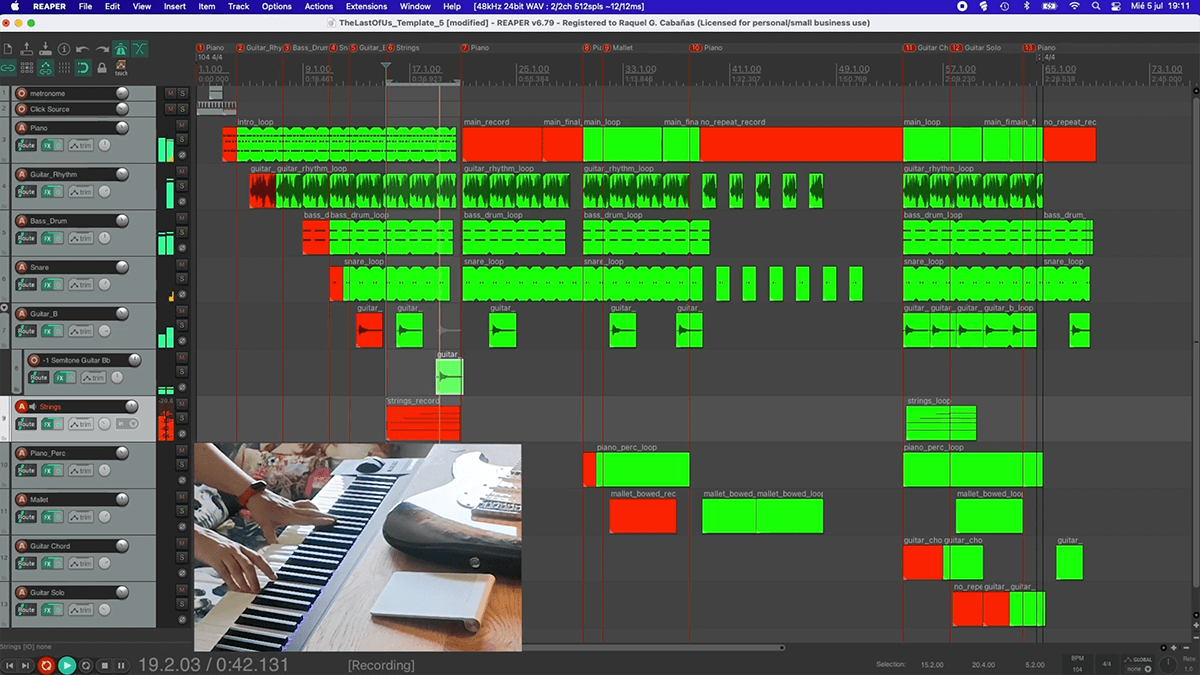Open the Actions menu
Viewport: 1200px width, 675px height.
point(319,5)
